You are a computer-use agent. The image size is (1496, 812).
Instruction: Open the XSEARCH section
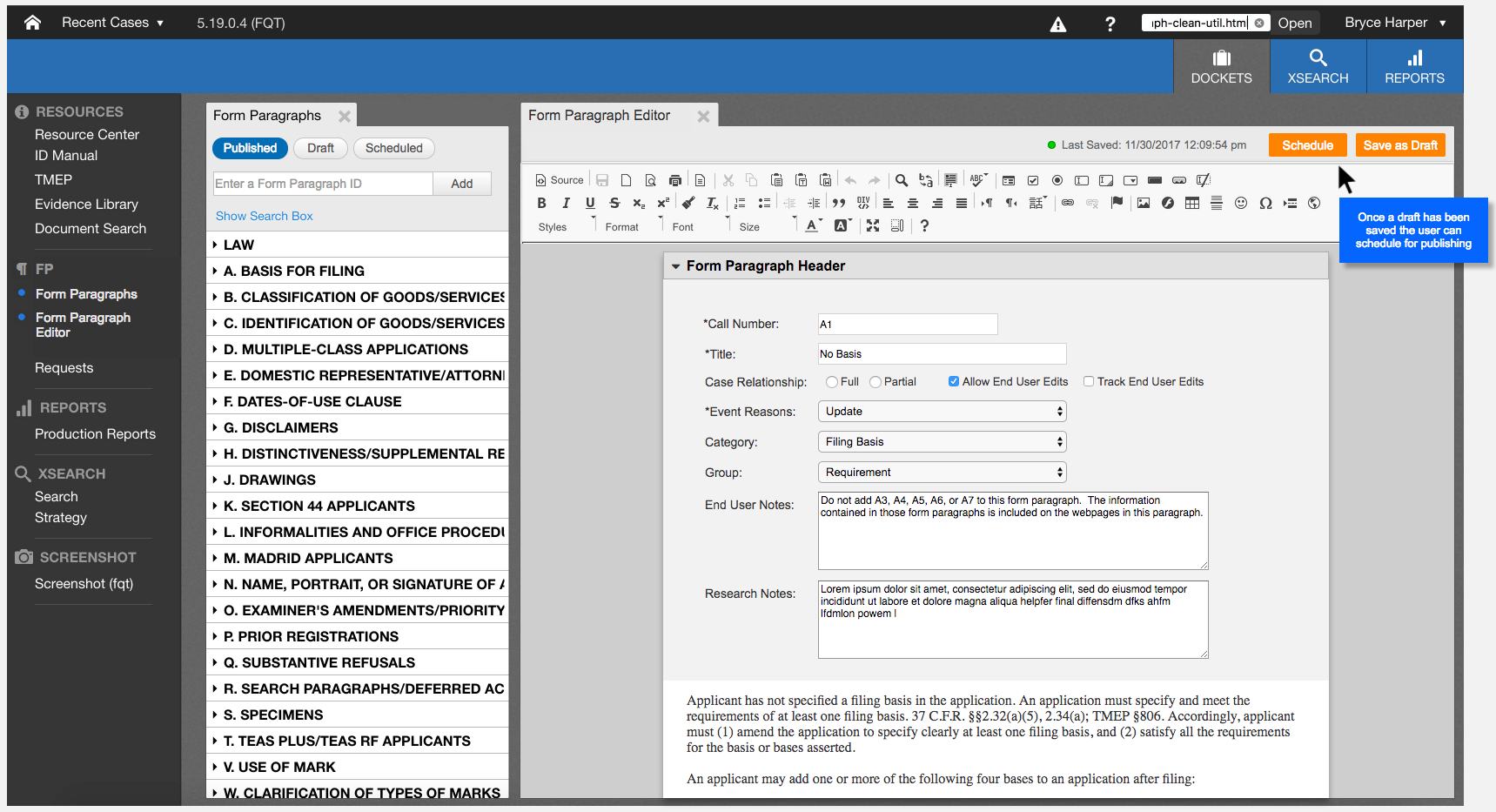[x=1318, y=67]
